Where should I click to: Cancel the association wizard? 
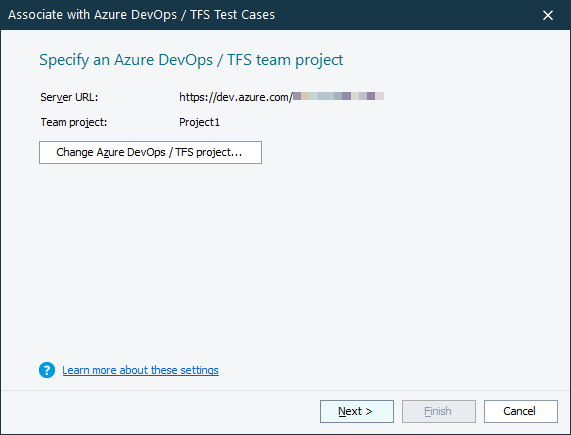pos(521,411)
